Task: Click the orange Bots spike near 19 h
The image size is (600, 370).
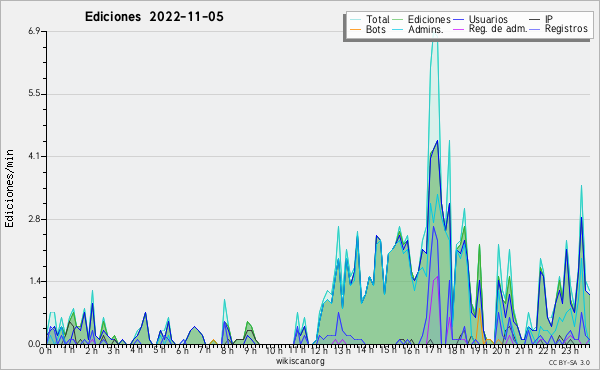Action: (x=479, y=325)
